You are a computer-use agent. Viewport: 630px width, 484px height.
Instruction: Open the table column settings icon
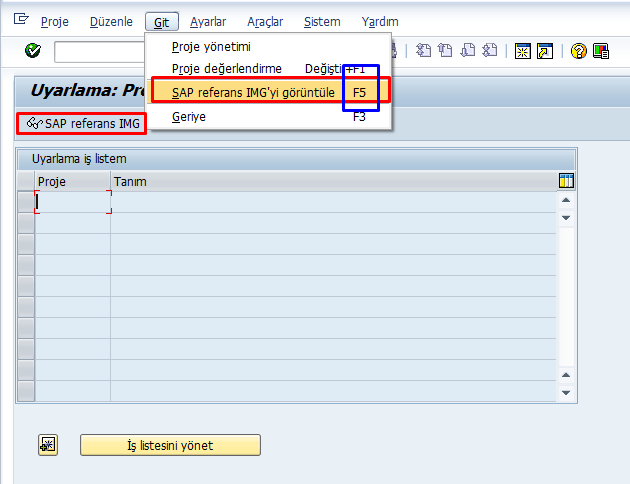click(x=566, y=181)
